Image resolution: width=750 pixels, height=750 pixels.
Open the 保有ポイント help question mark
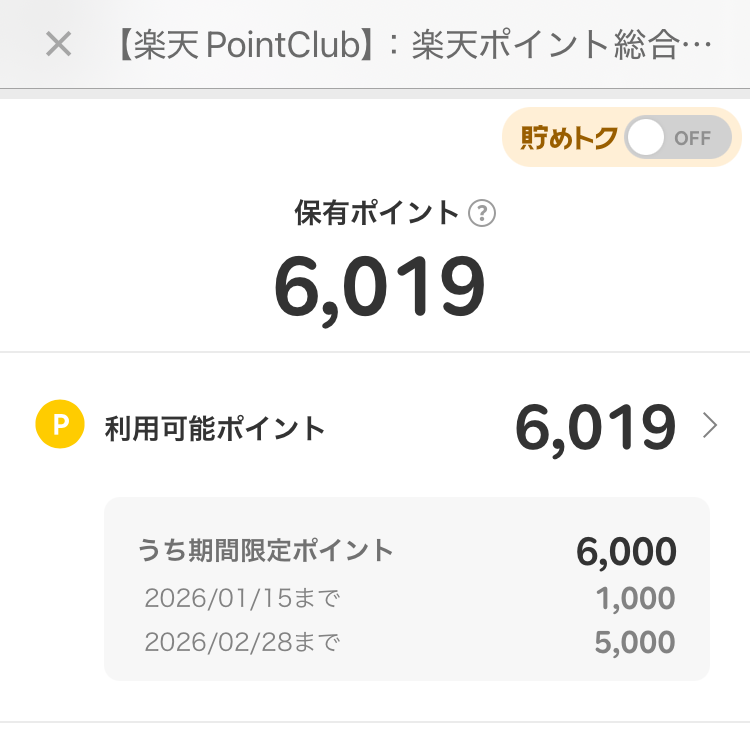tap(483, 213)
